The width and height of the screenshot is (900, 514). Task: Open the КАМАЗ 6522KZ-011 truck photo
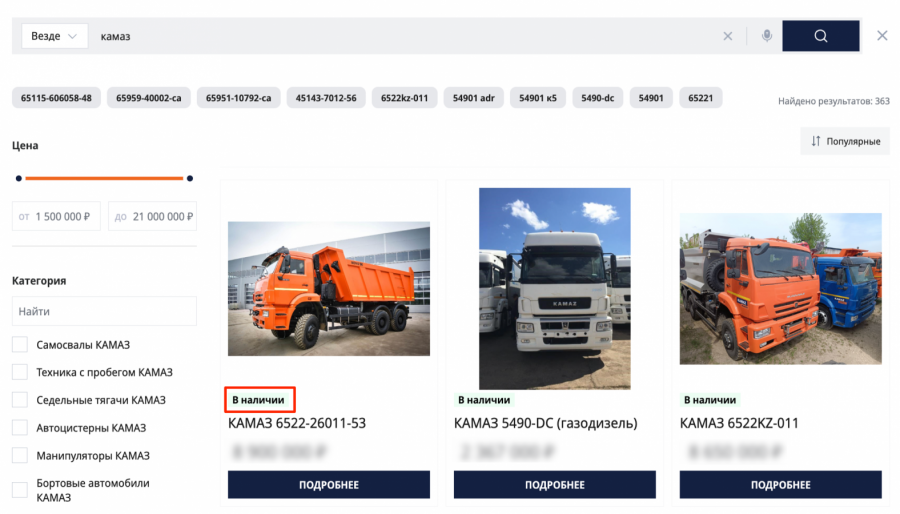tap(781, 289)
